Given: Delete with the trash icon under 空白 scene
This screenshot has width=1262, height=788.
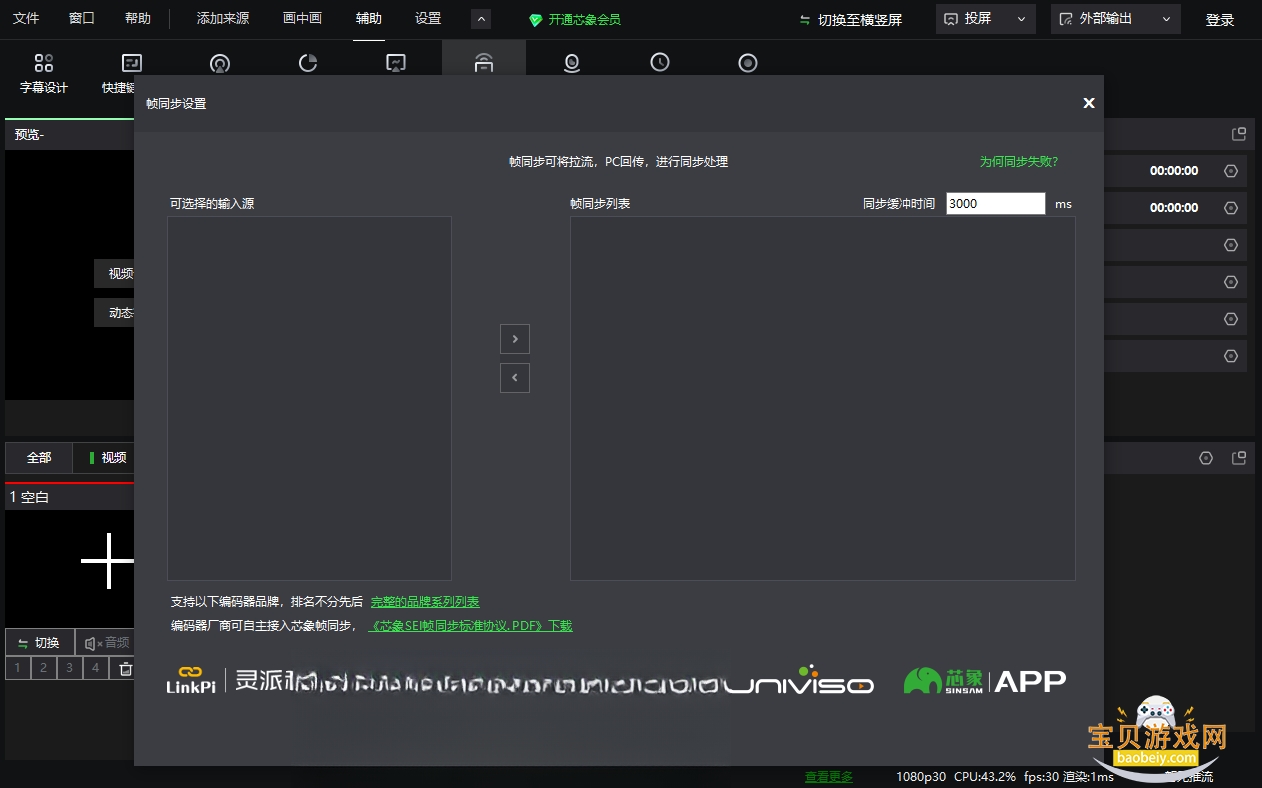Looking at the screenshot, I should [x=125, y=669].
